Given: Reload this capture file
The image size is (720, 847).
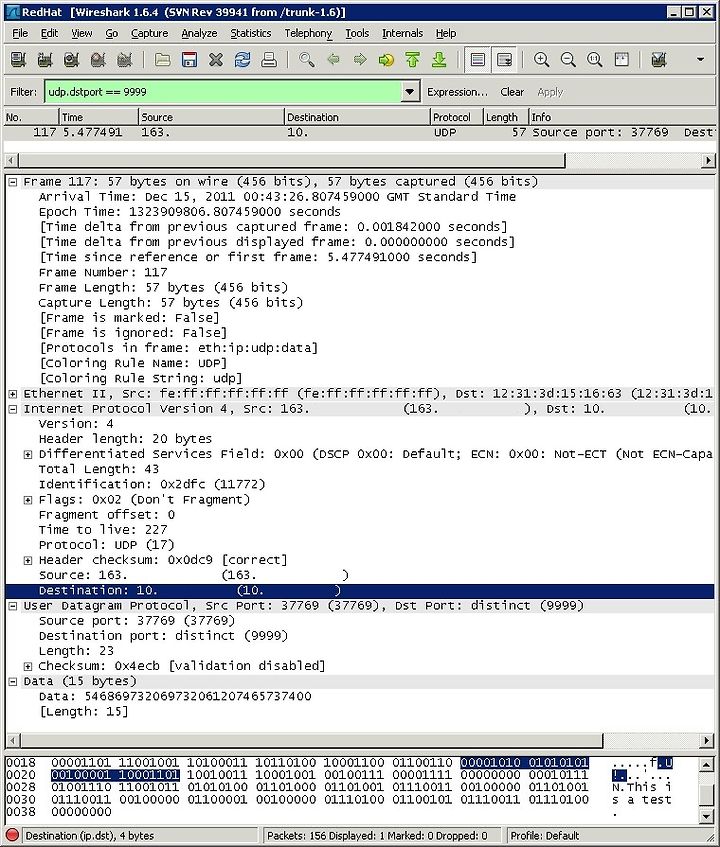Looking at the screenshot, I should [242, 59].
